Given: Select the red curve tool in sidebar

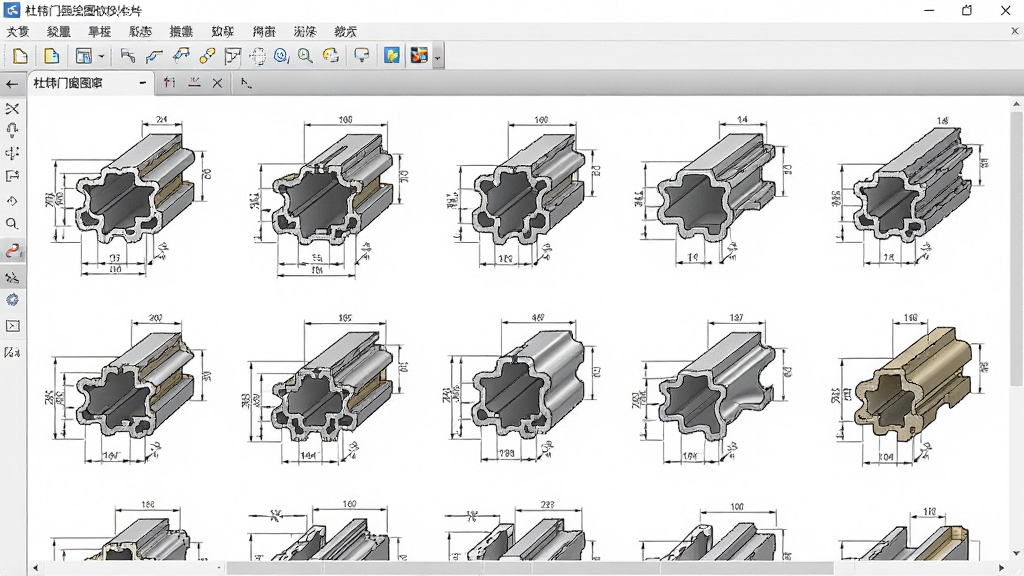Looking at the screenshot, I should click(x=12, y=251).
